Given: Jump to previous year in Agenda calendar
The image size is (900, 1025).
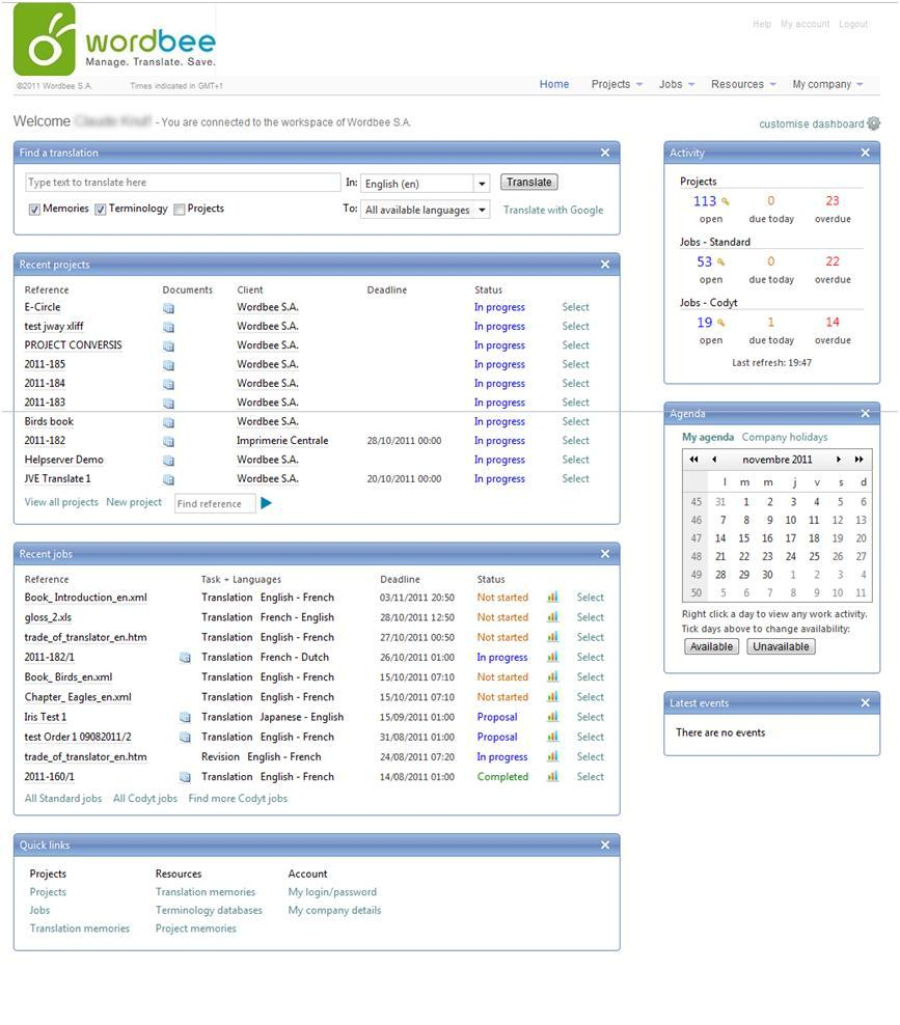Looking at the screenshot, I should (x=693, y=460).
